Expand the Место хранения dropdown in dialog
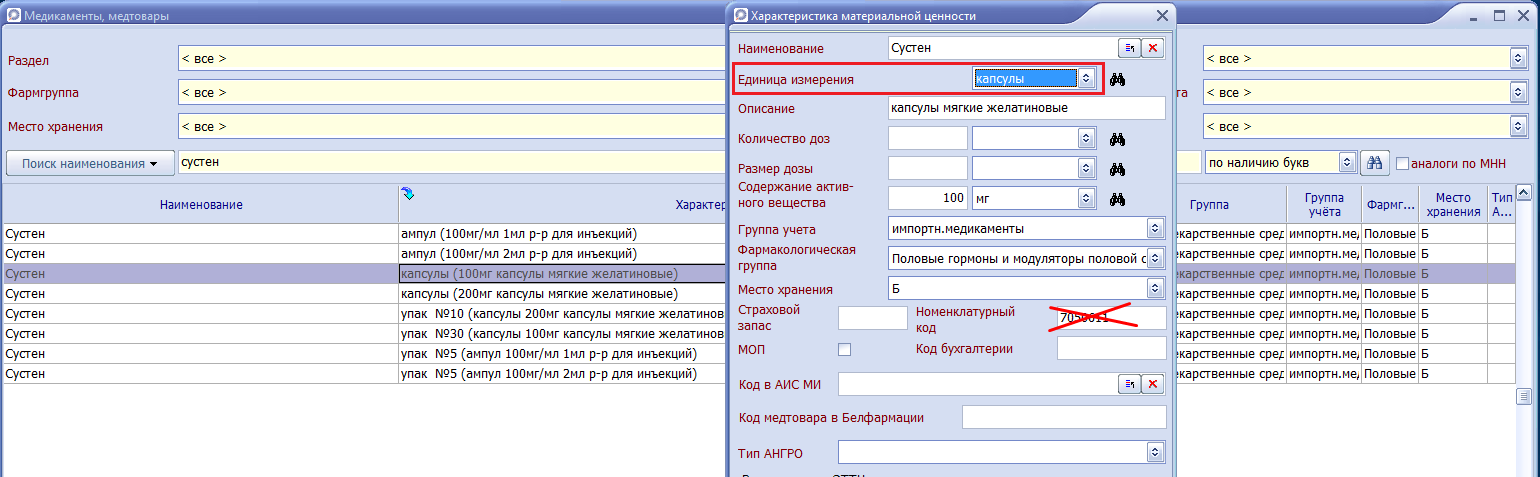 1155,289
